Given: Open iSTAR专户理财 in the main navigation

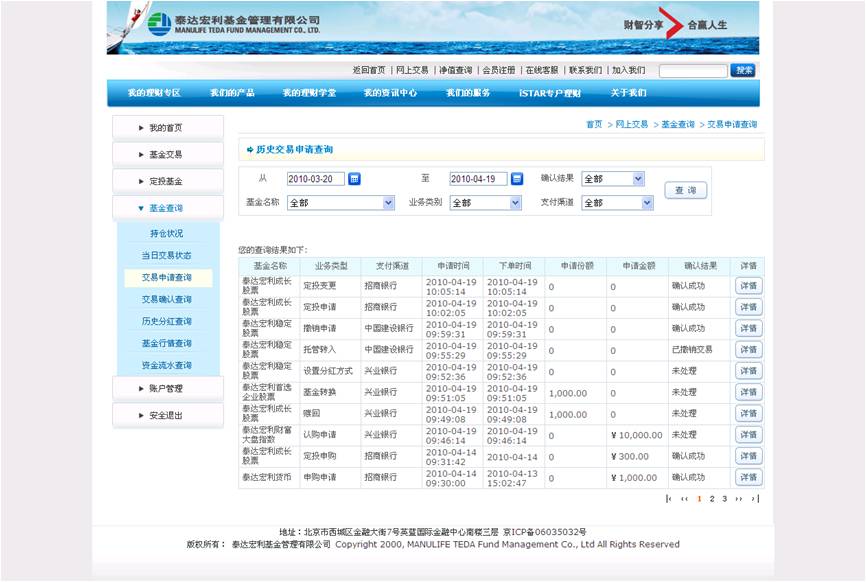Looking at the screenshot, I should pos(550,93).
